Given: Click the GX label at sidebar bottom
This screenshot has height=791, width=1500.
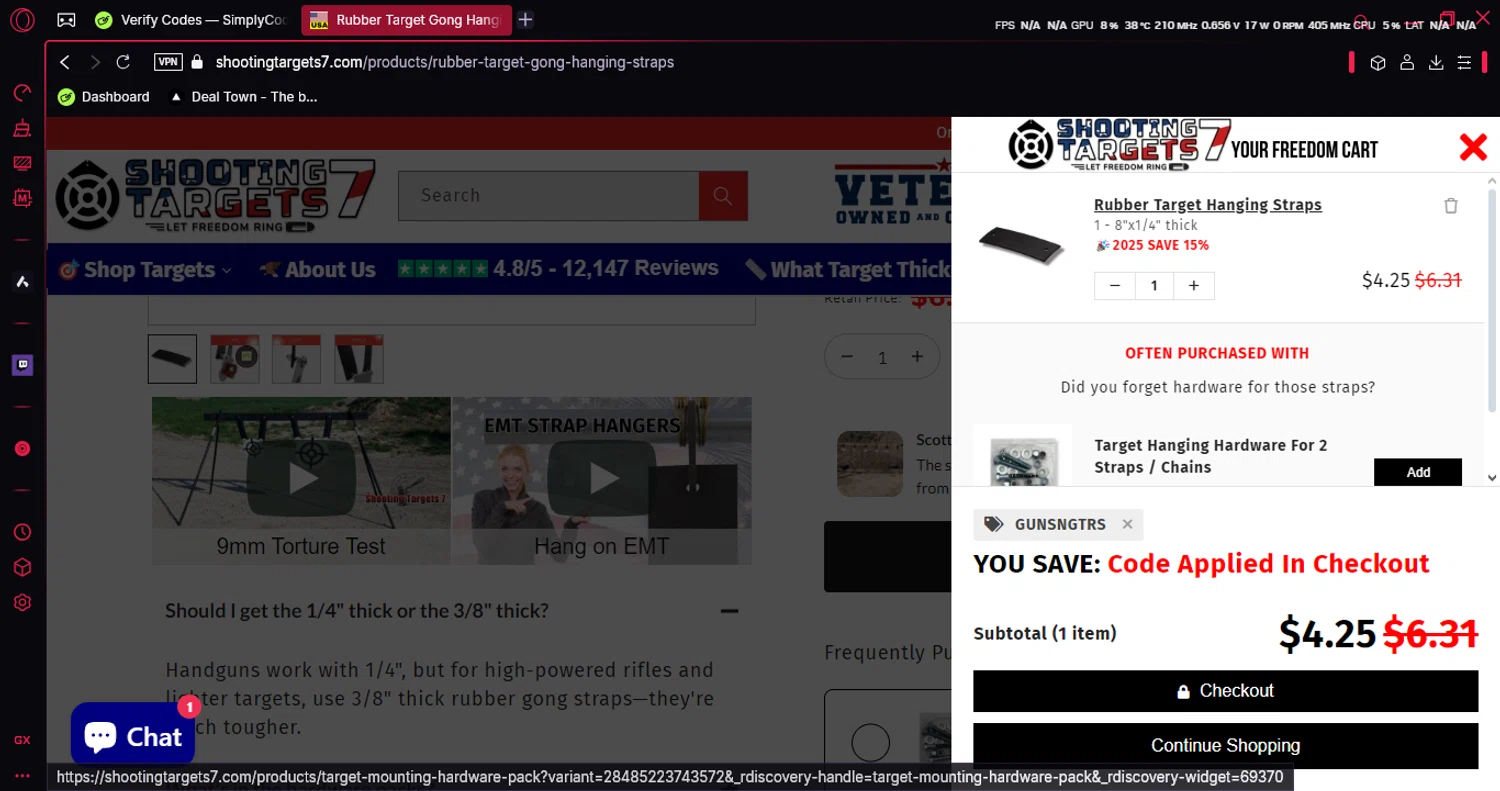Looking at the screenshot, I should click(22, 740).
